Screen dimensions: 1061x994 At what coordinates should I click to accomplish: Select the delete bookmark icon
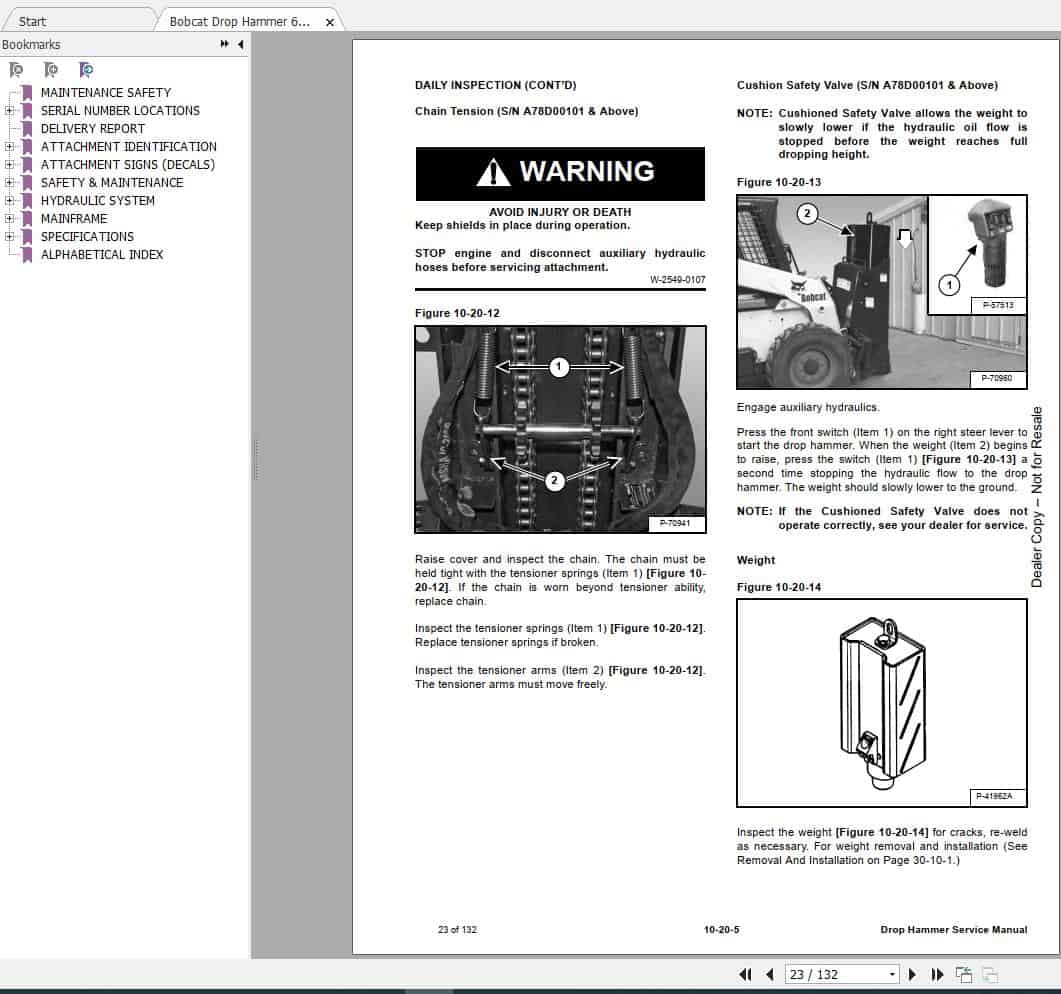[x=15, y=69]
